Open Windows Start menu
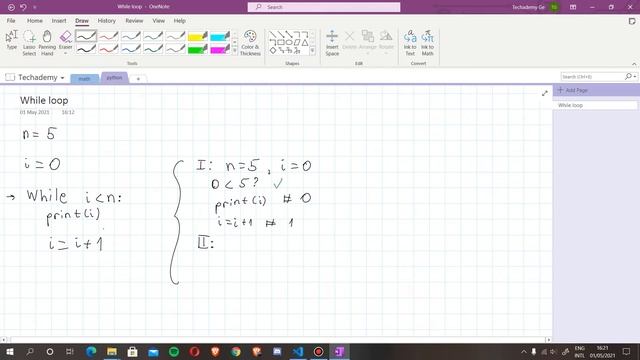640x360 pixels. coord(10,351)
